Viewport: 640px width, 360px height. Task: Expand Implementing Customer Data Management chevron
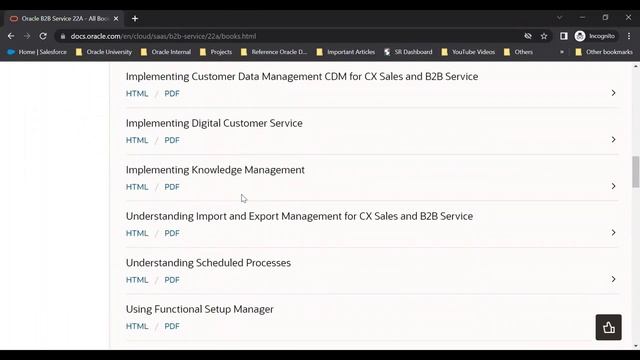click(x=613, y=93)
